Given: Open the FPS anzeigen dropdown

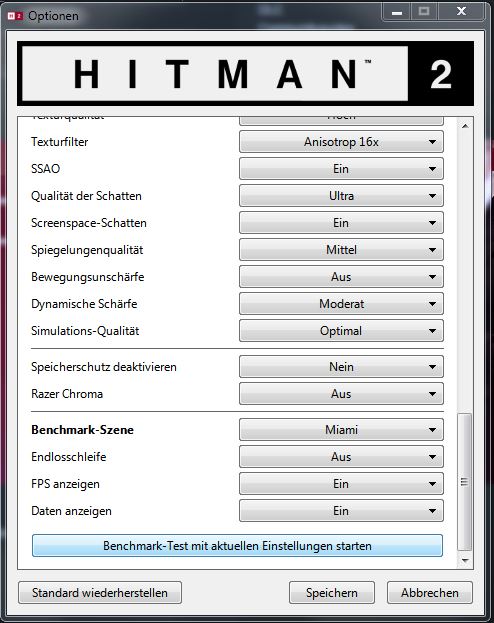Looking at the screenshot, I should coord(341,484).
